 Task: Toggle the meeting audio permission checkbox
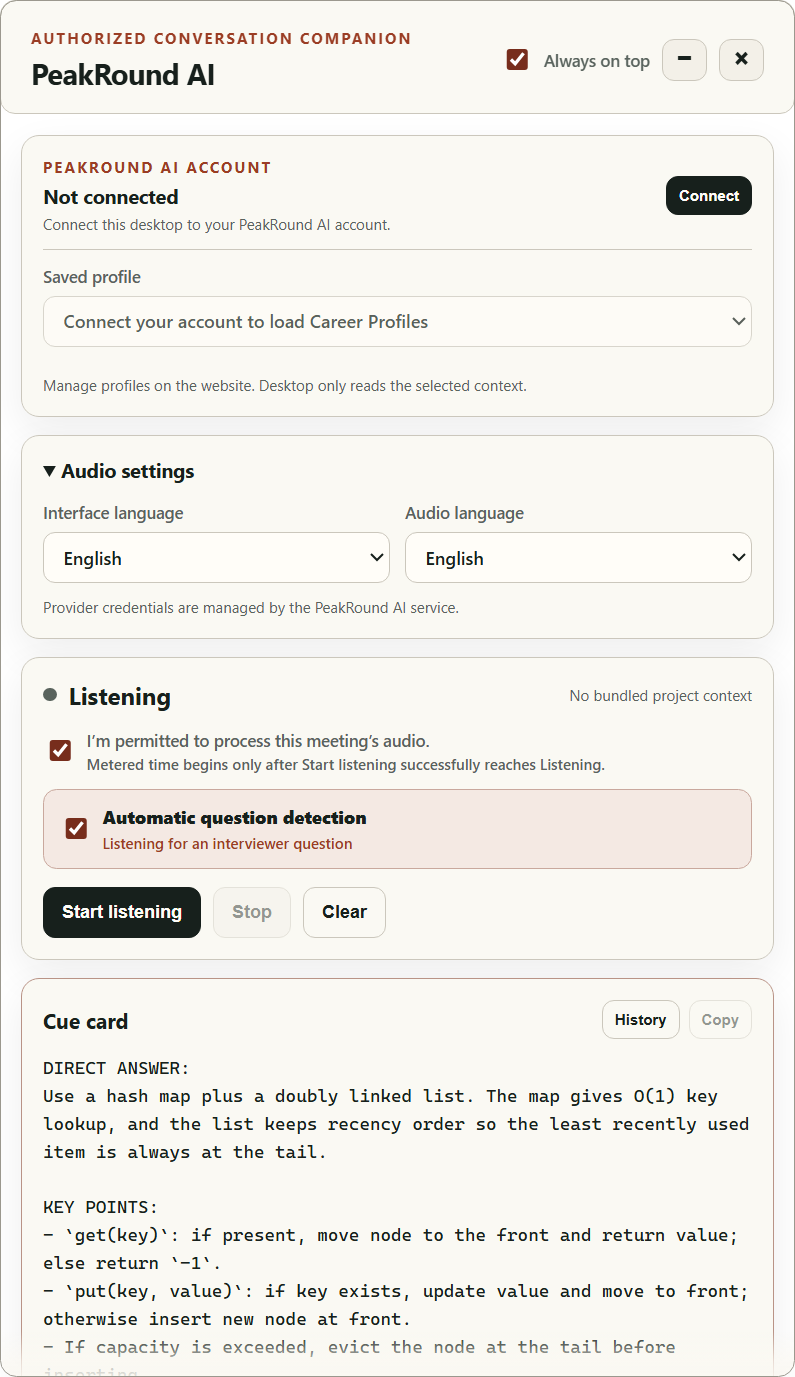click(60, 750)
